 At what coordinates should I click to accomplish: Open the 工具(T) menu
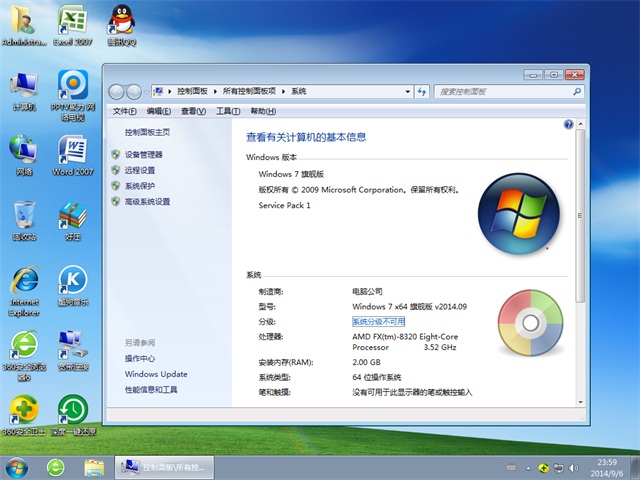tap(228, 111)
